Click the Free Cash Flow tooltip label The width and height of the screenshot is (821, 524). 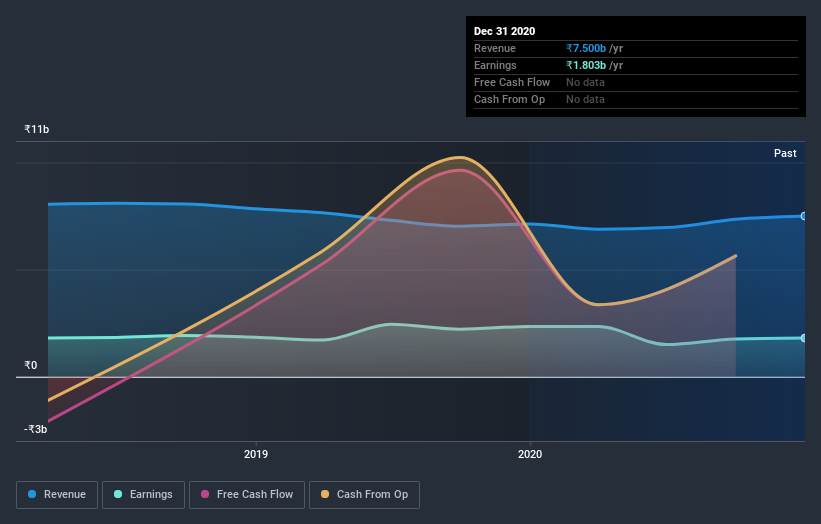(512, 82)
